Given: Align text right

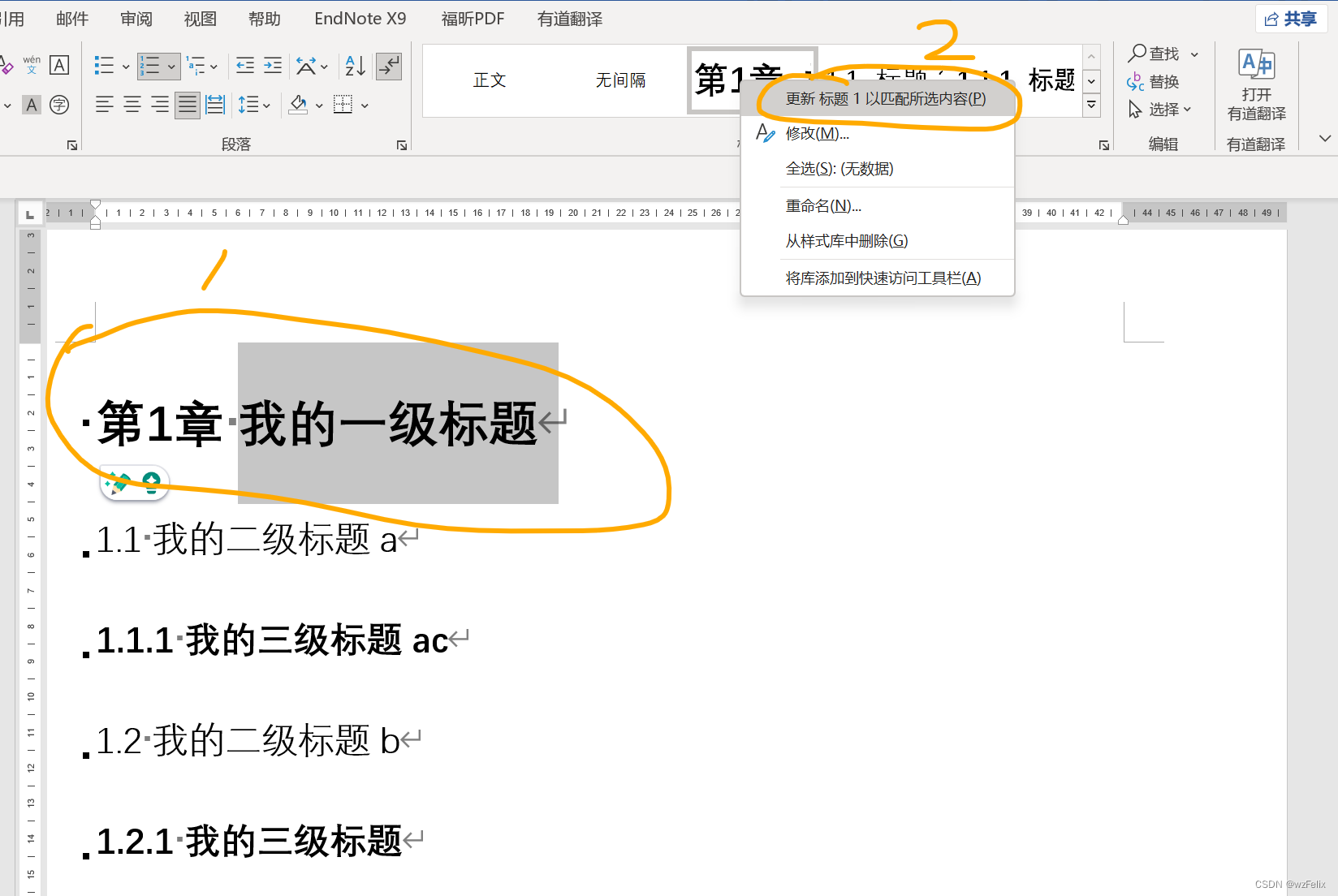Looking at the screenshot, I should pos(160,105).
